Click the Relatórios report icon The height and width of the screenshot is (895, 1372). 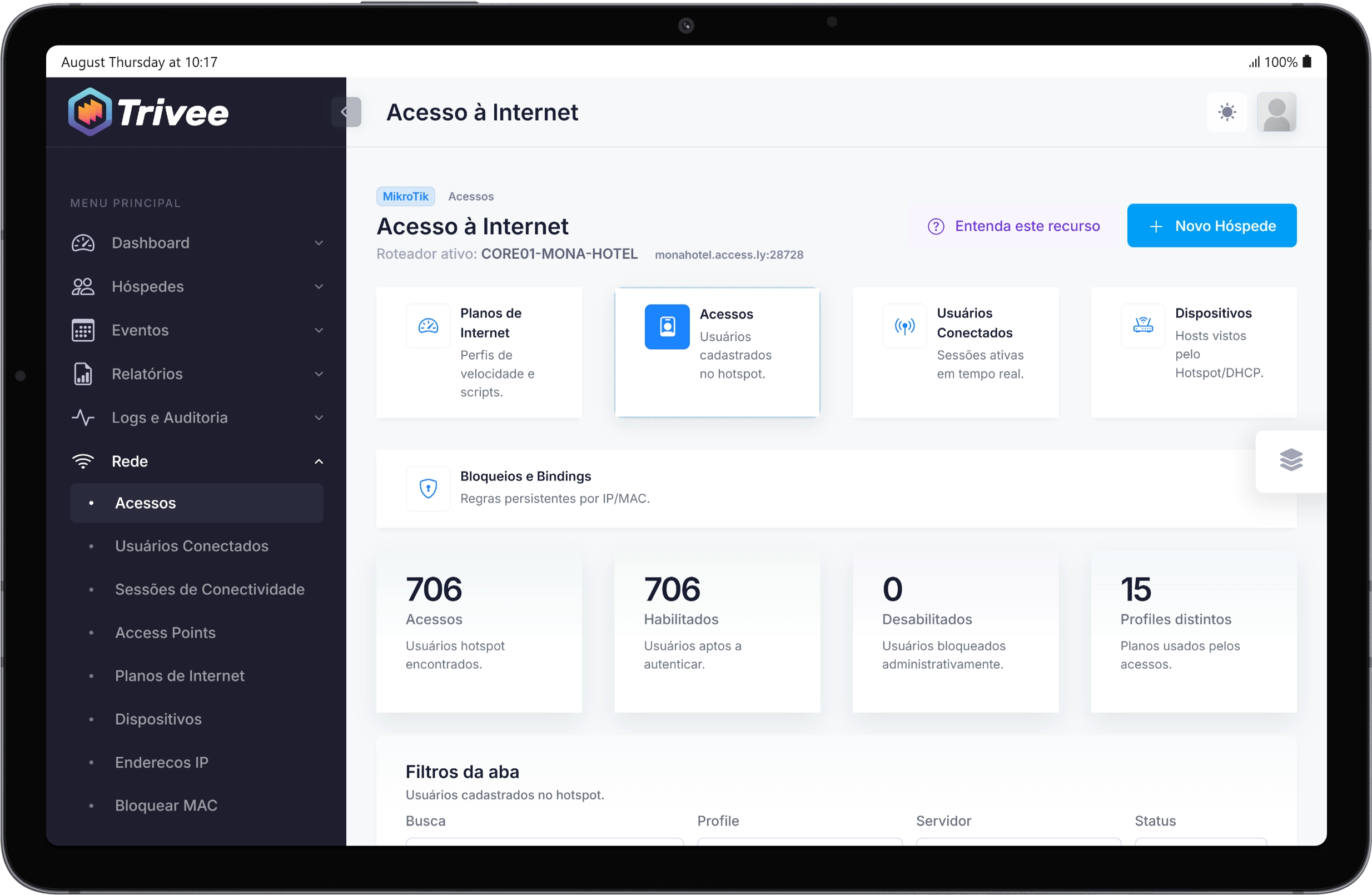coord(83,374)
